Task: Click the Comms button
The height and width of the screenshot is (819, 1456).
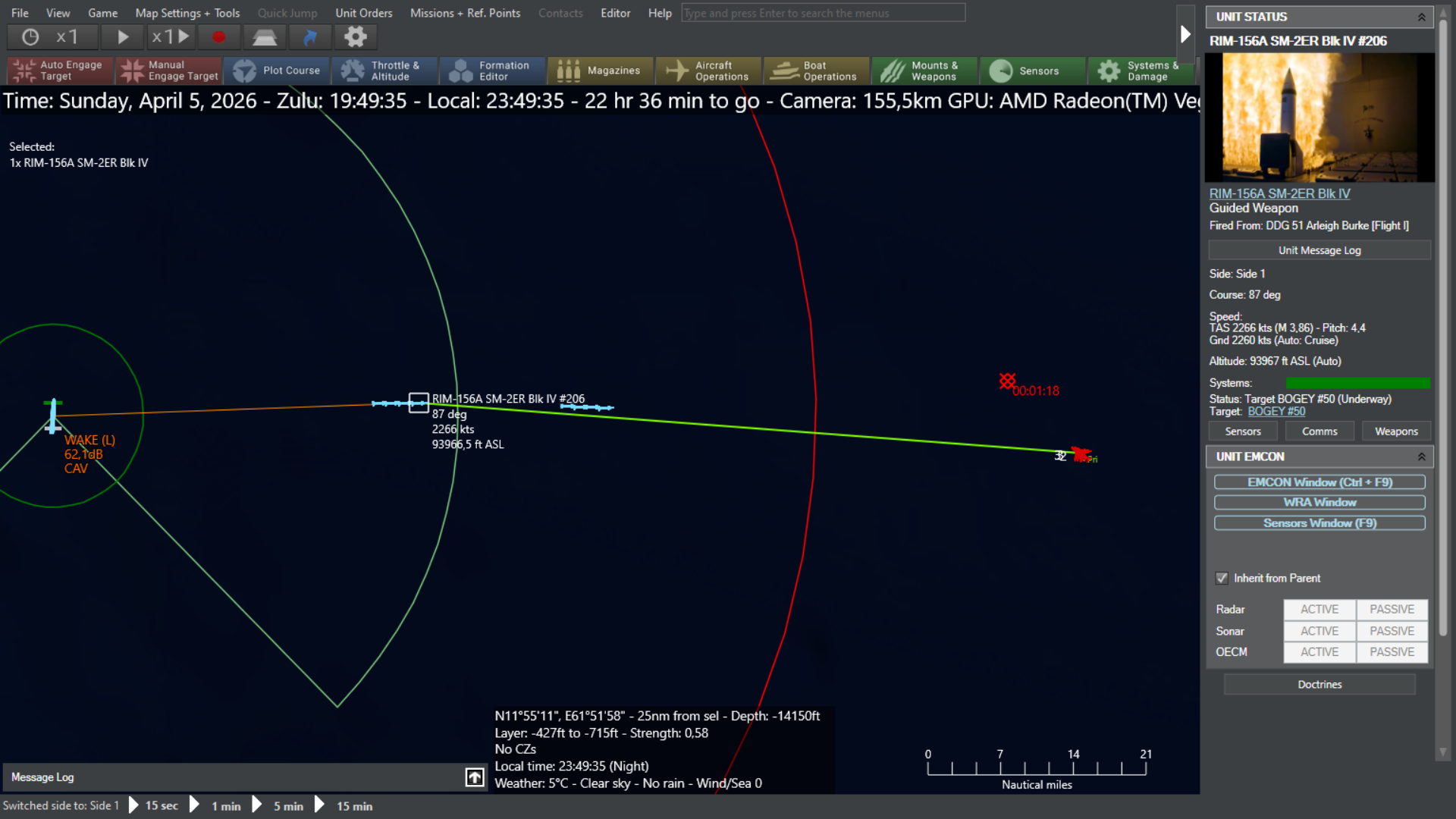Action: (x=1319, y=431)
